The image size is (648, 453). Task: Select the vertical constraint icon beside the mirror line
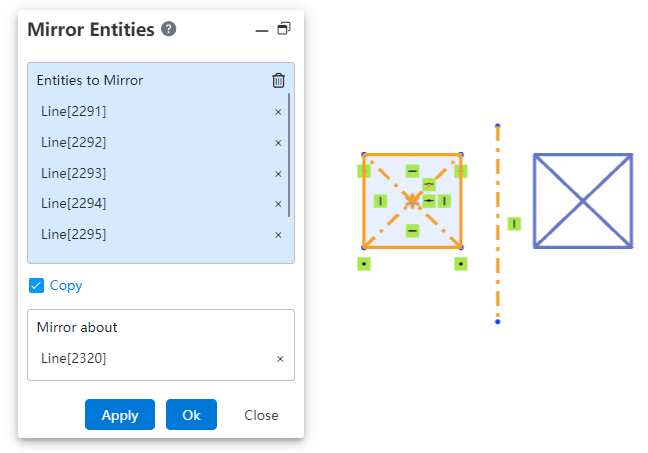pos(514,224)
